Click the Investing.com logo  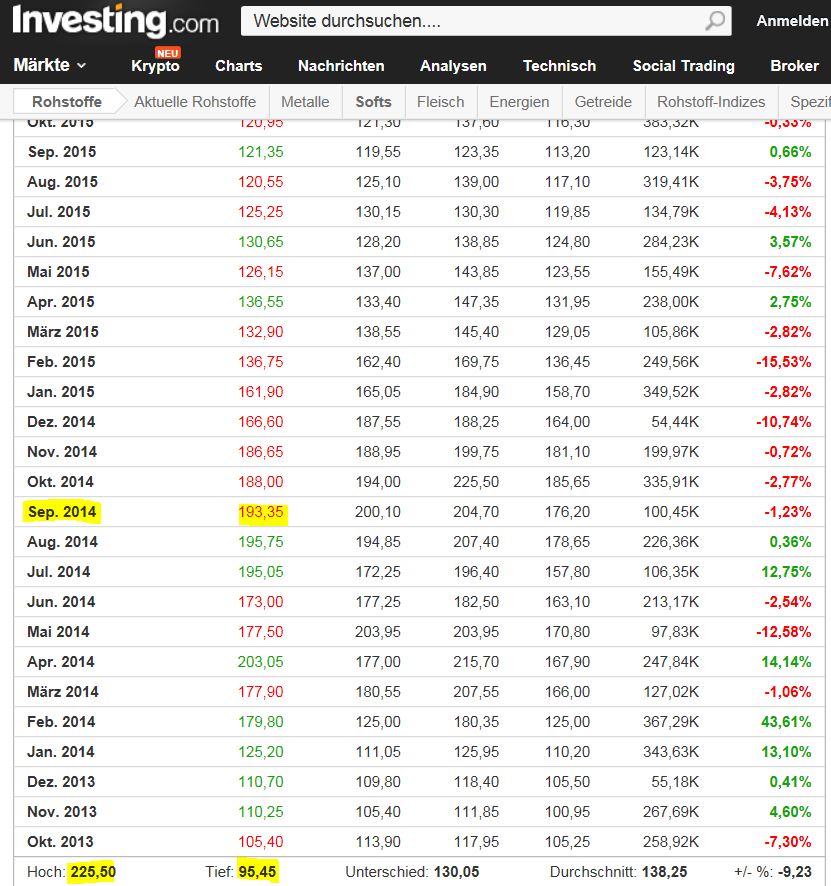click(x=116, y=21)
